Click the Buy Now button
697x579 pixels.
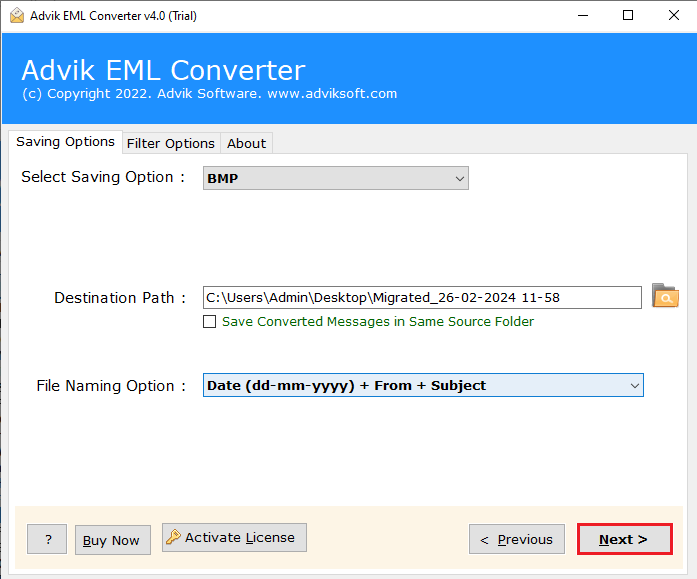(112, 540)
